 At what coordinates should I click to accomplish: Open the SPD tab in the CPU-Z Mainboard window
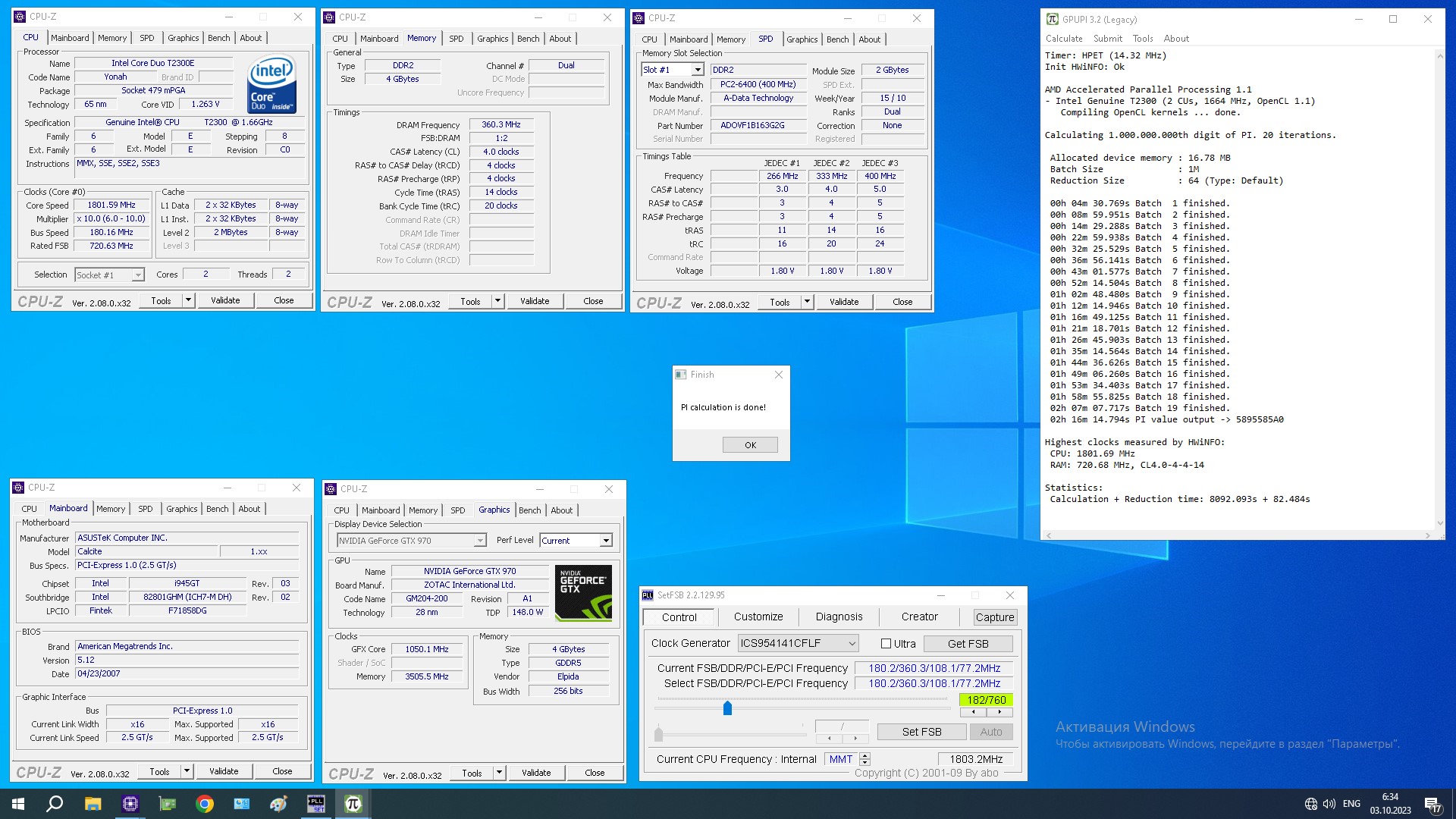coord(146,509)
